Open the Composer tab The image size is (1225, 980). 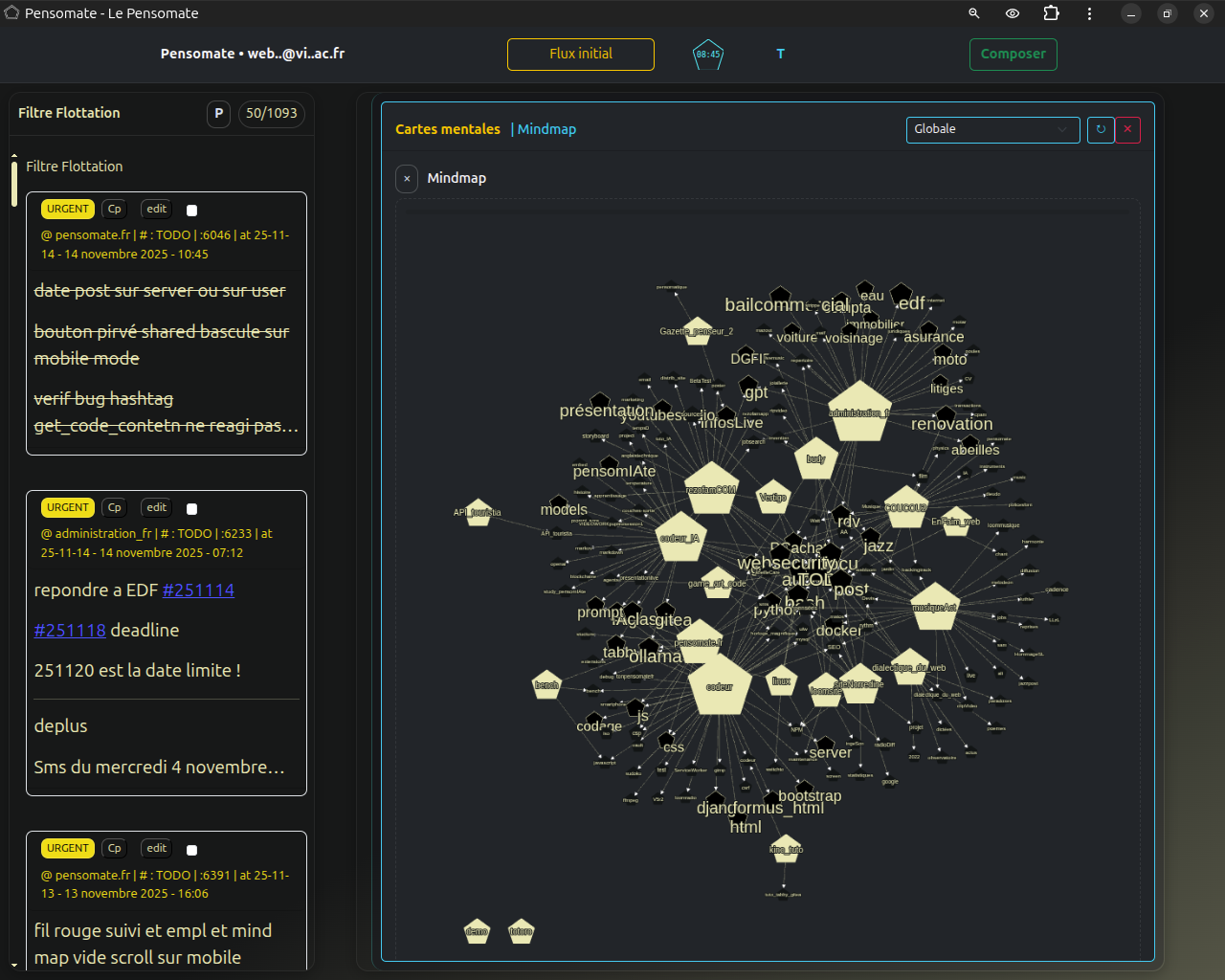click(1013, 55)
